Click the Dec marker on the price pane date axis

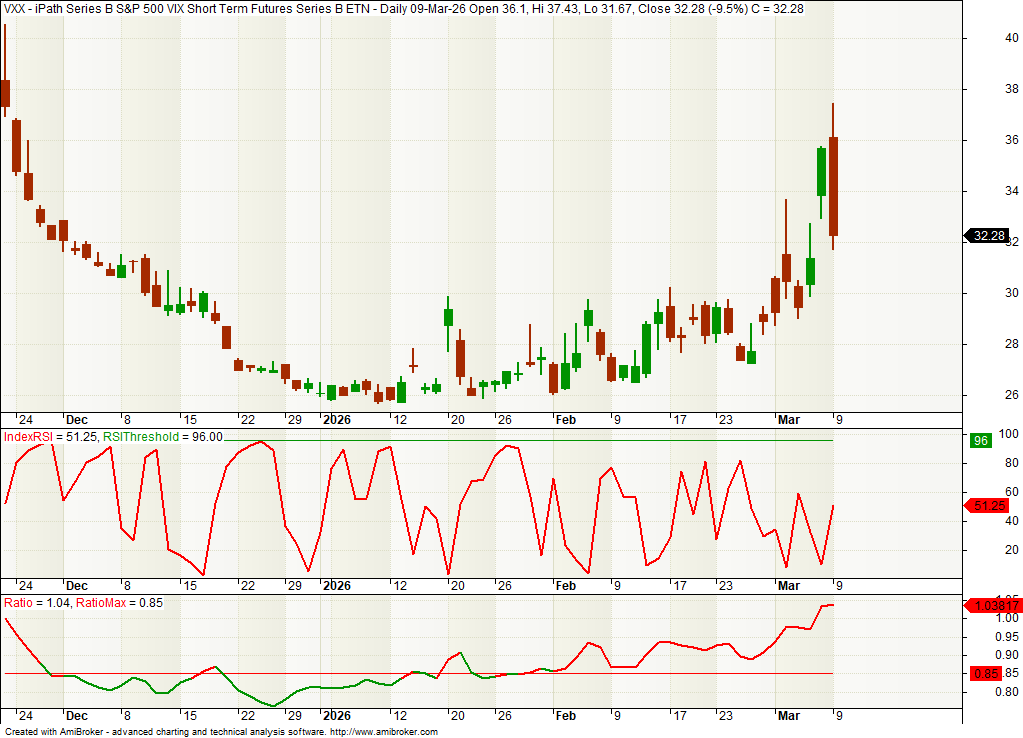76,420
